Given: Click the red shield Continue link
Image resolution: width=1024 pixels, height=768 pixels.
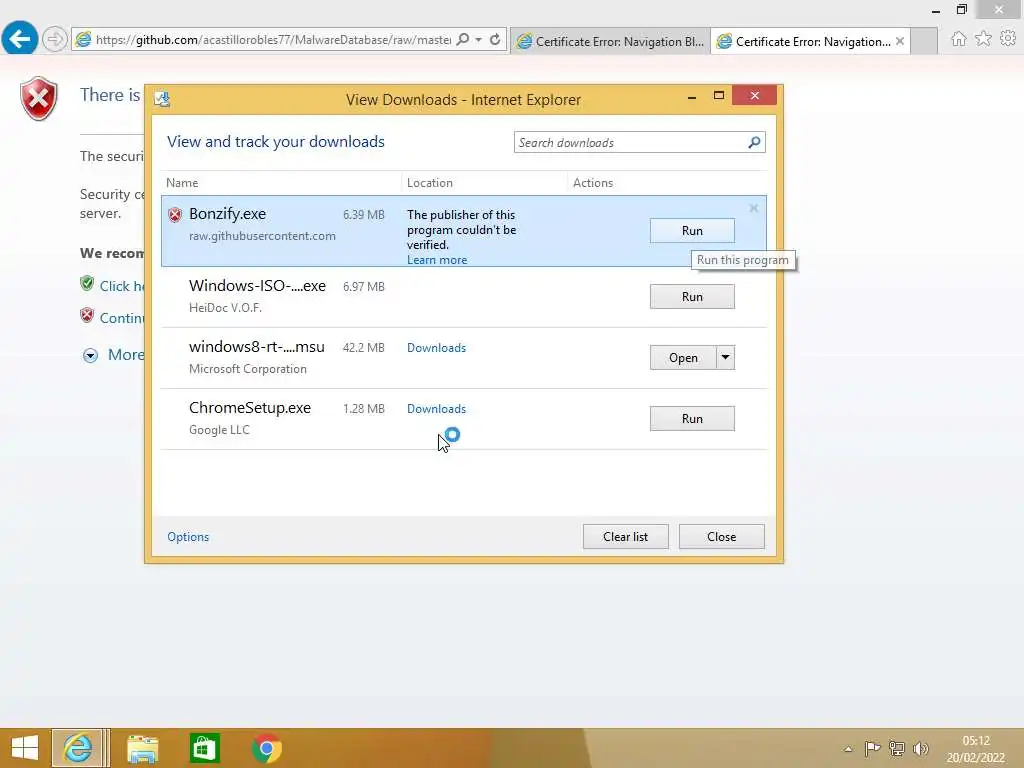Looking at the screenshot, I should tap(121, 318).
